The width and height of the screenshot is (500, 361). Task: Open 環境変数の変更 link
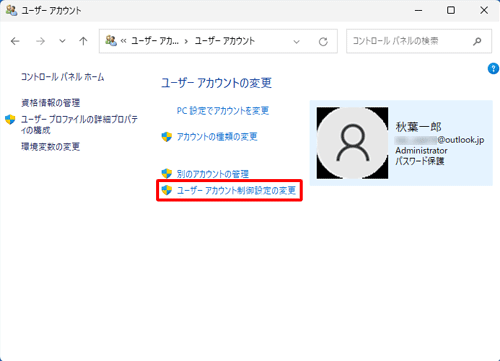[51, 147]
